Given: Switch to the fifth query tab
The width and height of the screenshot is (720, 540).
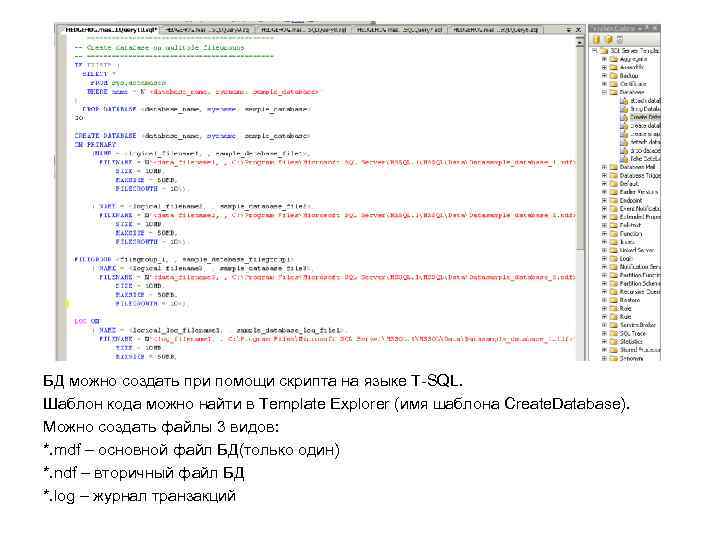Looking at the screenshot, I should click(x=495, y=30).
